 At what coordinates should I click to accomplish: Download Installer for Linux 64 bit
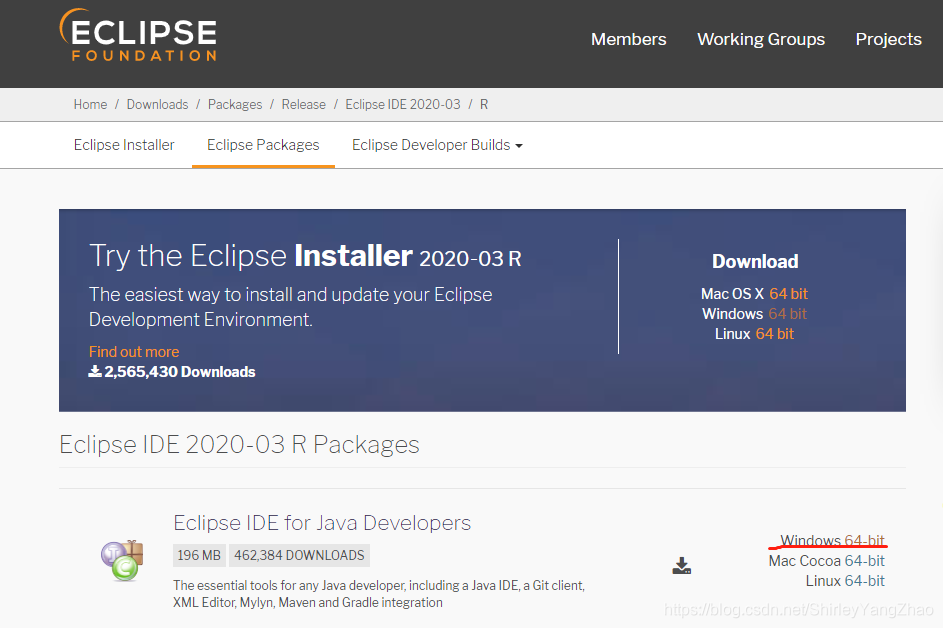[x=775, y=334]
